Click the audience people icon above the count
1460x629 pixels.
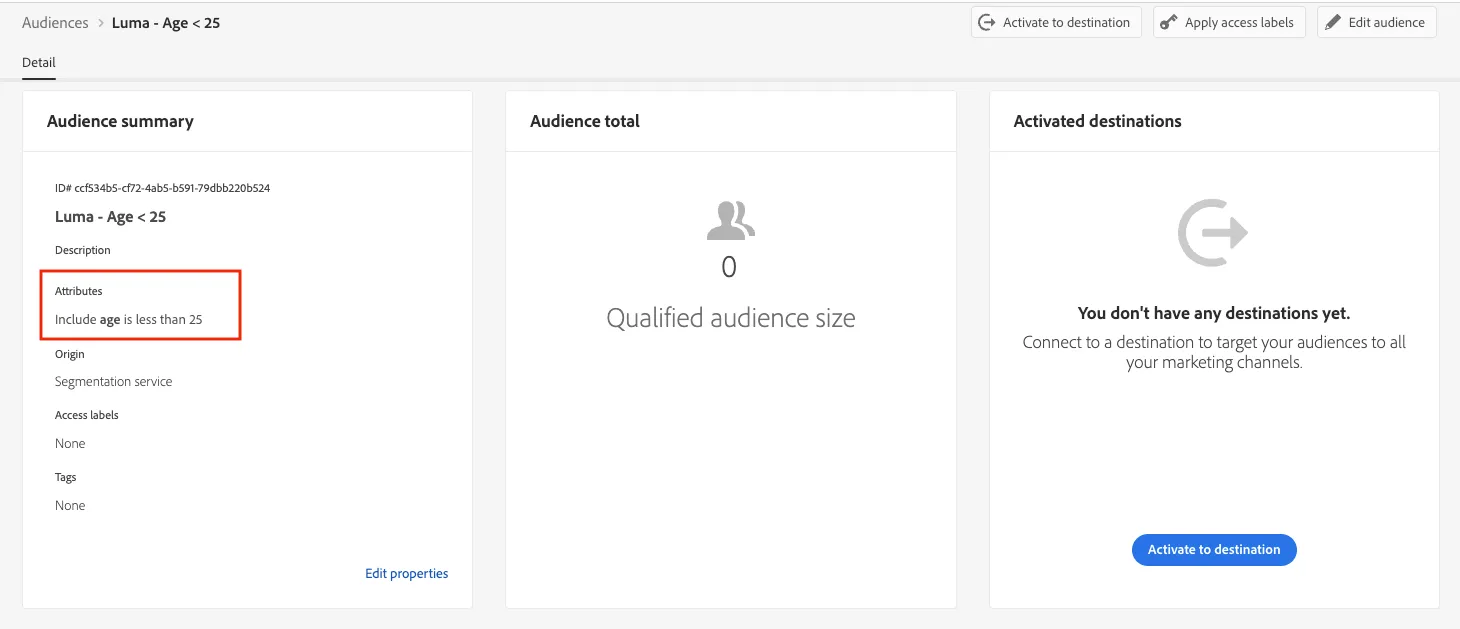(730, 220)
